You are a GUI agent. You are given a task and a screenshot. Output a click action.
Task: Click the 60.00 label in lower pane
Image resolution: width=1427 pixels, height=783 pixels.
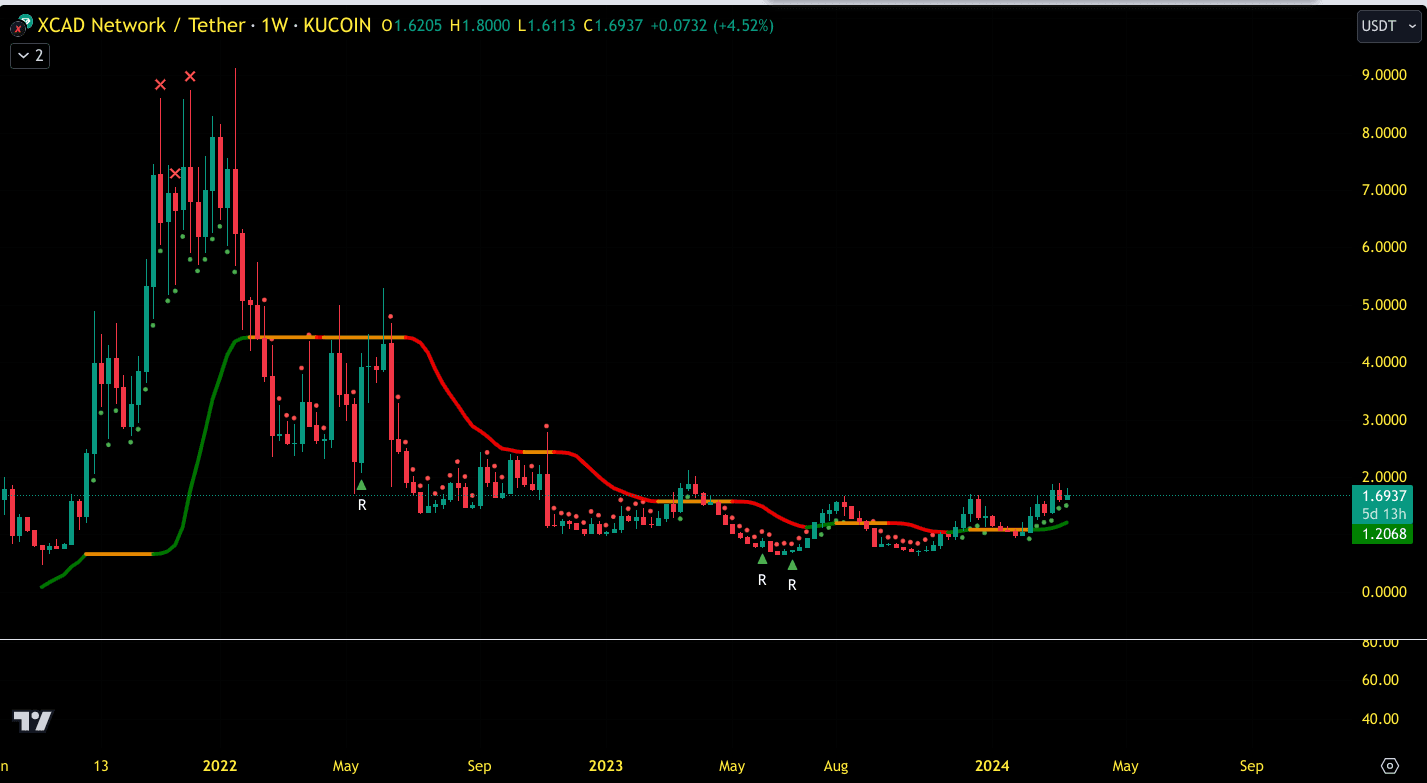pos(1380,680)
